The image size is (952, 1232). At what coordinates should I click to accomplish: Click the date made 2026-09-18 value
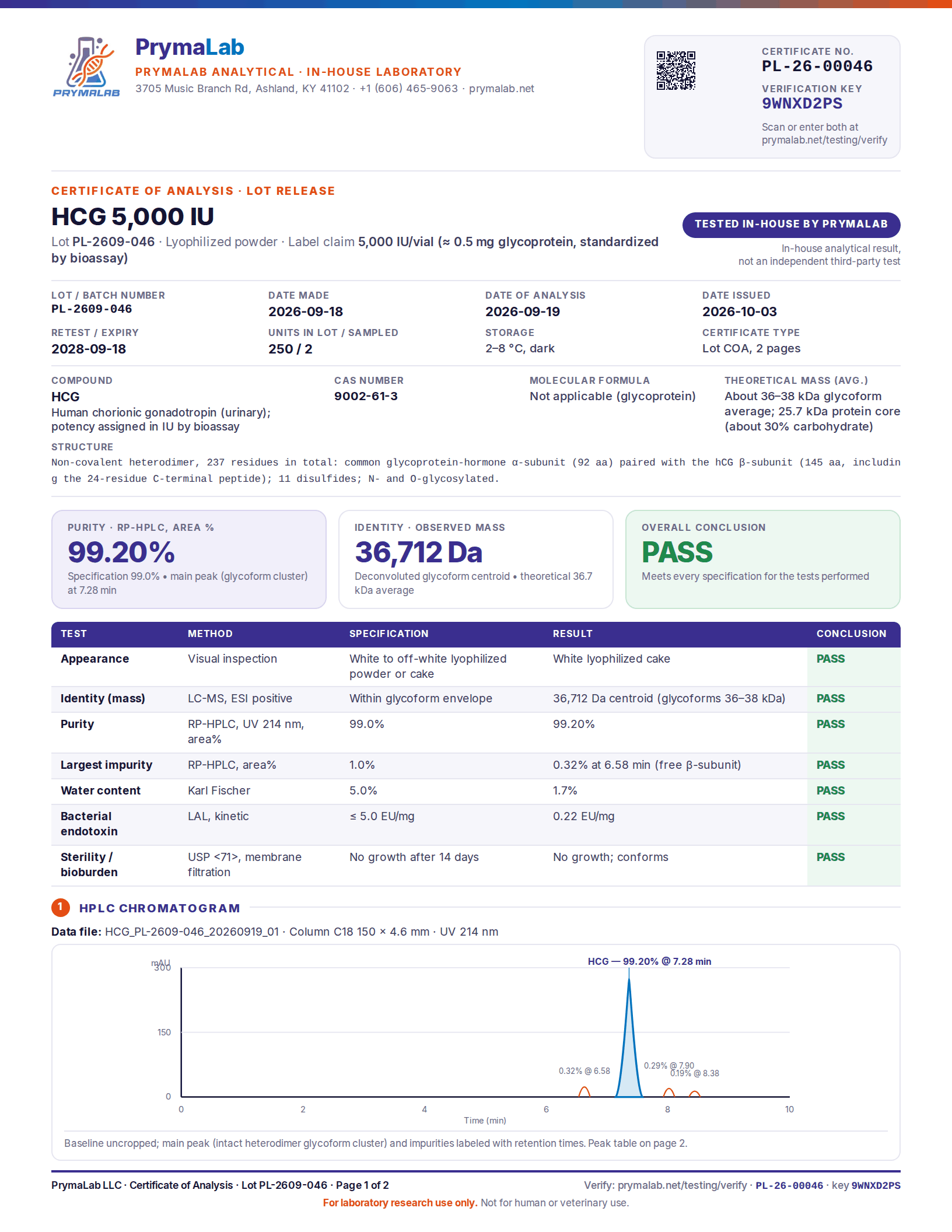pos(306,311)
